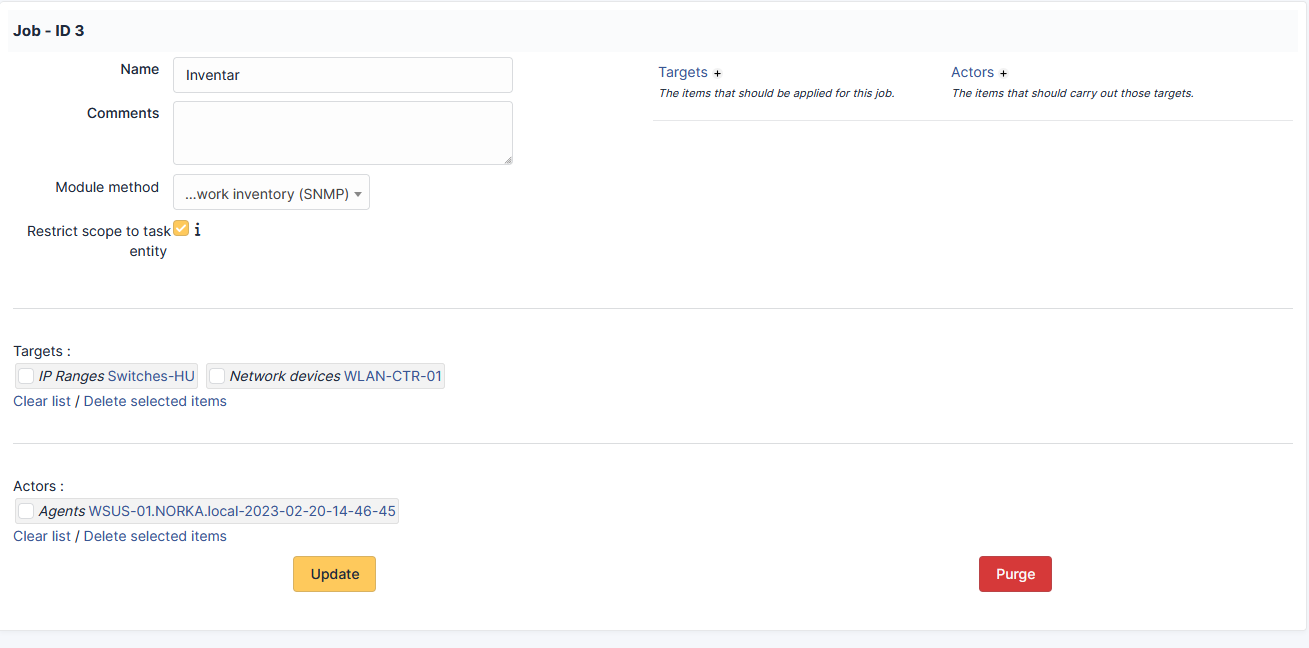The image size is (1309, 648).
Task: Clear the Targets list
Action: (x=41, y=400)
